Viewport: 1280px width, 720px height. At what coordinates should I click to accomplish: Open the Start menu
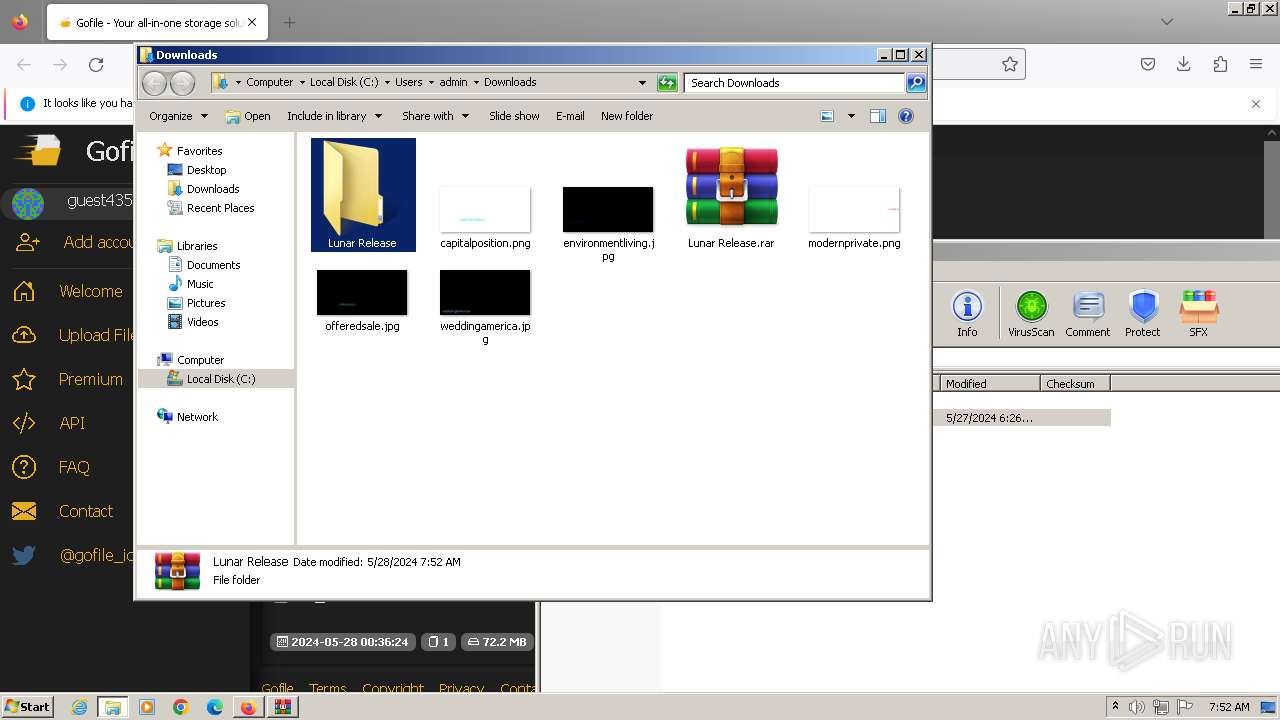(27, 707)
